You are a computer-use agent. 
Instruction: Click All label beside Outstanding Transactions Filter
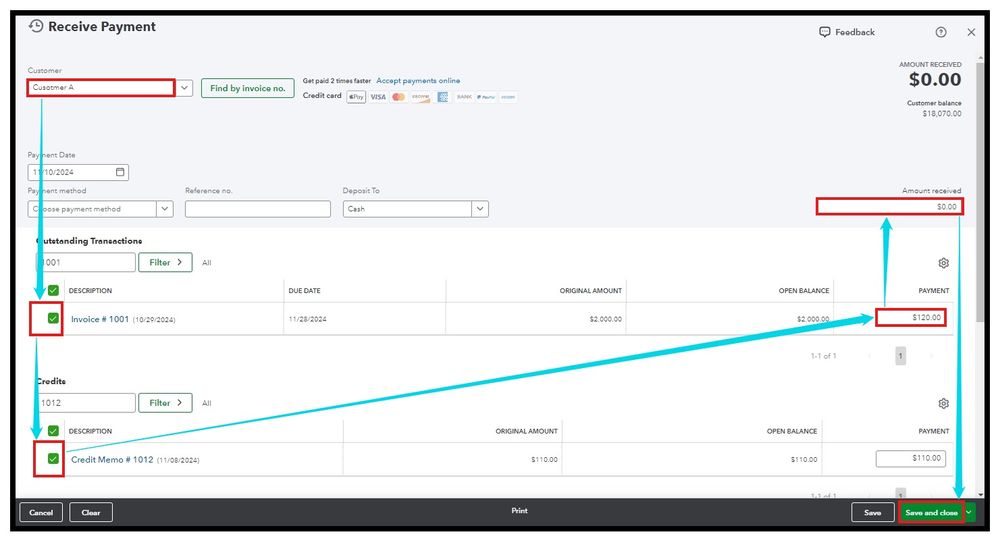tap(207, 263)
